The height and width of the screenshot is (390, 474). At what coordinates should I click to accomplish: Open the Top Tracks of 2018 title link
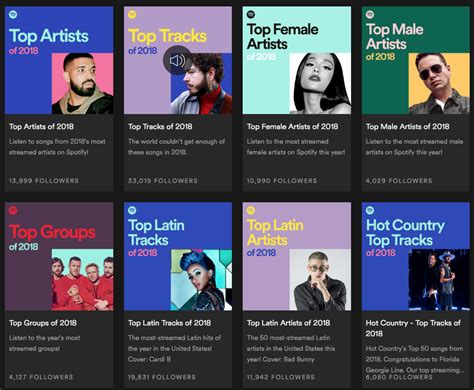[x=160, y=126]
